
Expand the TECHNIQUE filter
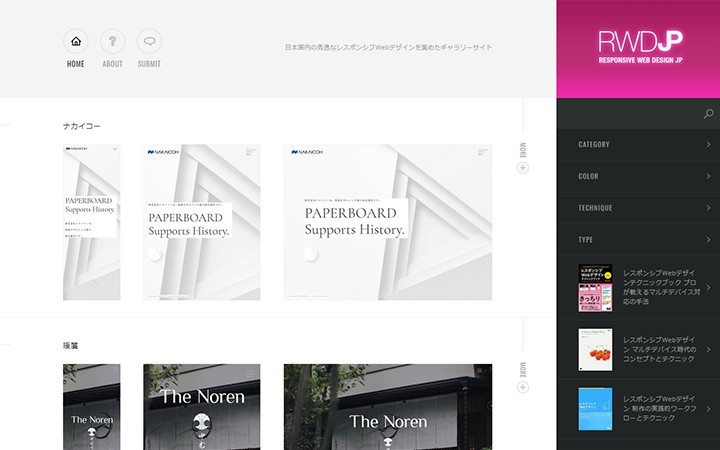(x=638, y=208)
